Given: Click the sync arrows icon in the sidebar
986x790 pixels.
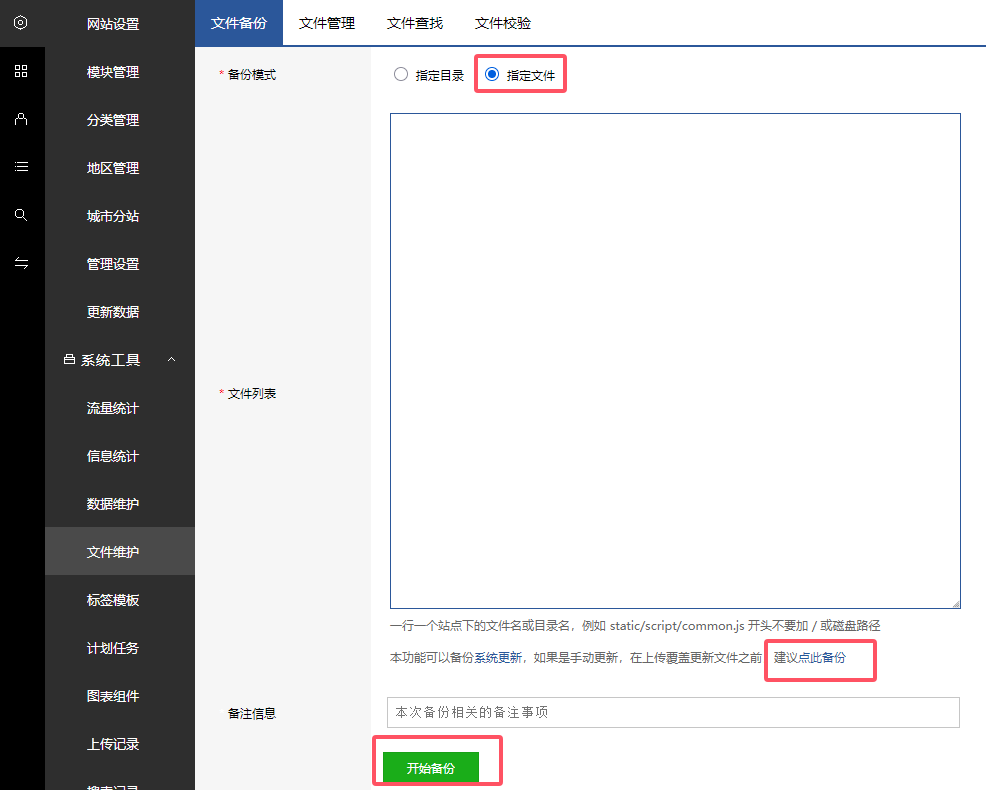Looking at the screenshot, I should point(21,262).
